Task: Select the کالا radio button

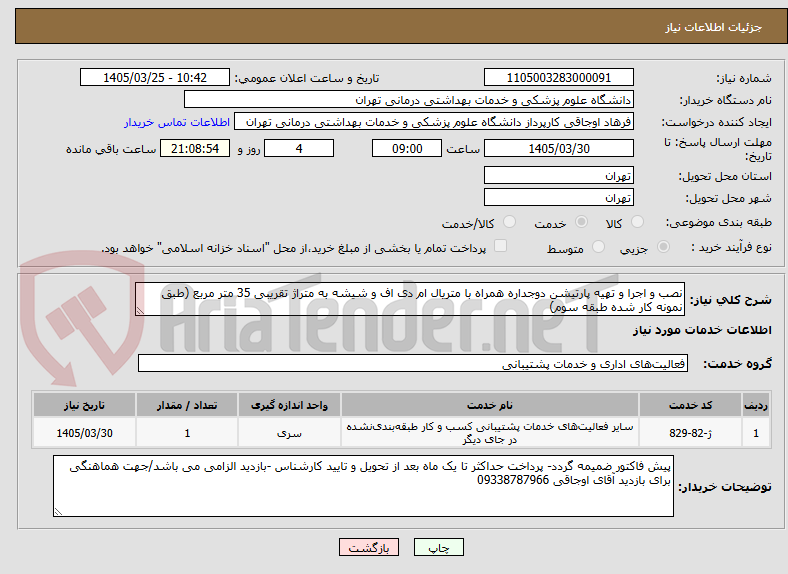Action: pyautogui.click(x=637, y=222)
